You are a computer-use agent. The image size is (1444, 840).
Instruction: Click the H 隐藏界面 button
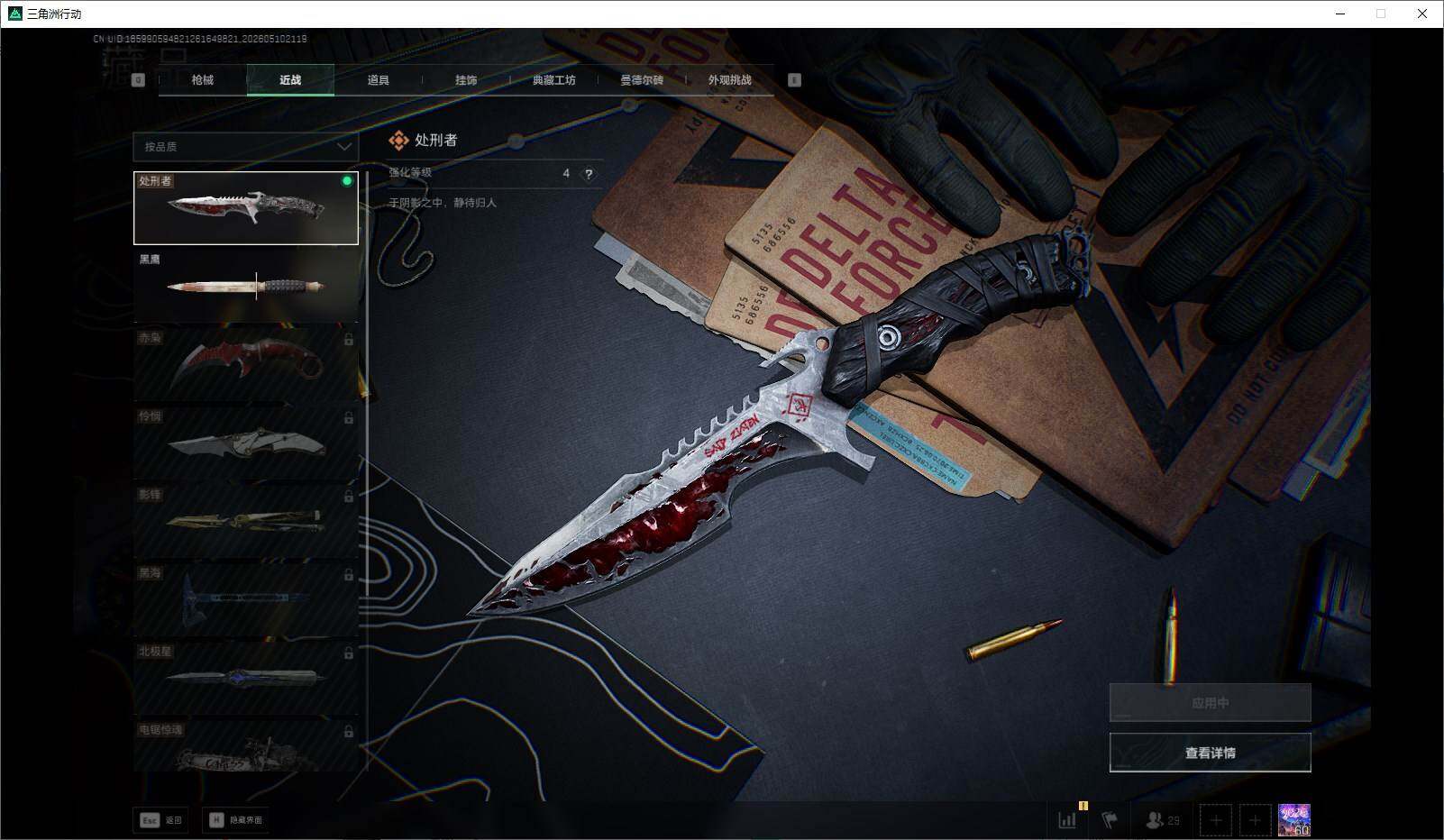coord(237,820)
